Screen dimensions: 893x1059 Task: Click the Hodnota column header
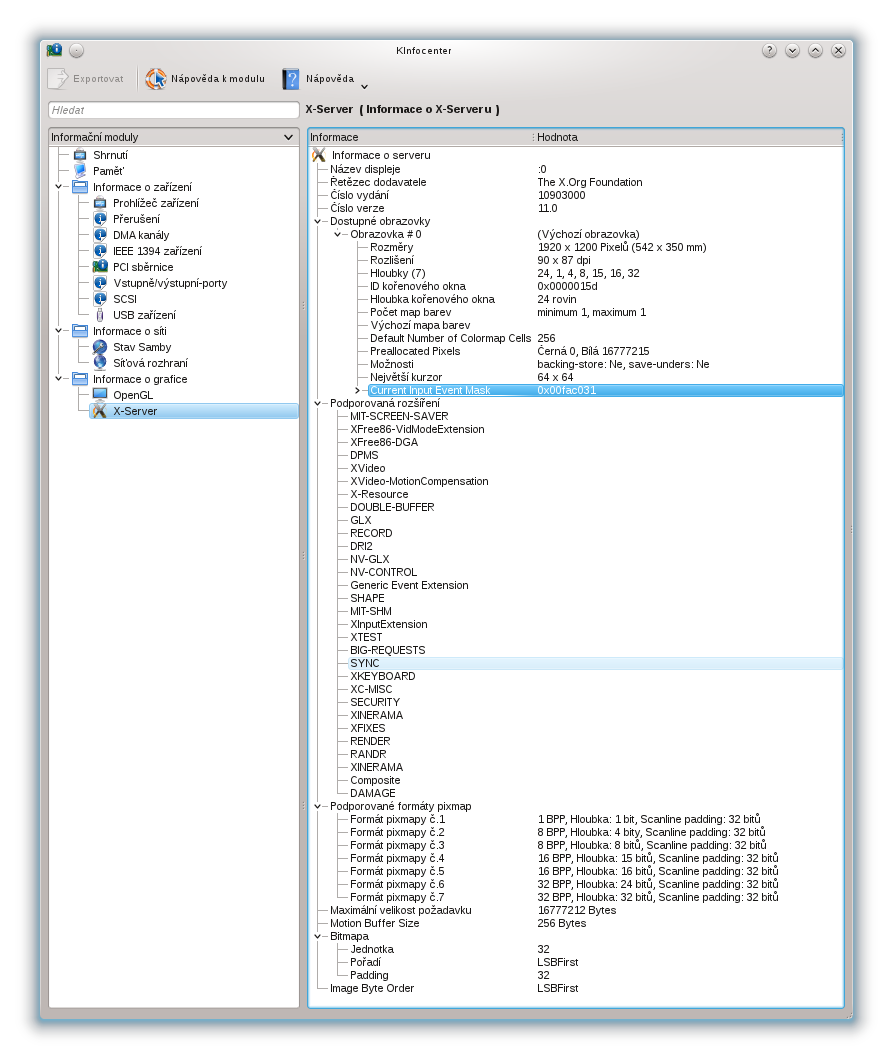point(686,137)
